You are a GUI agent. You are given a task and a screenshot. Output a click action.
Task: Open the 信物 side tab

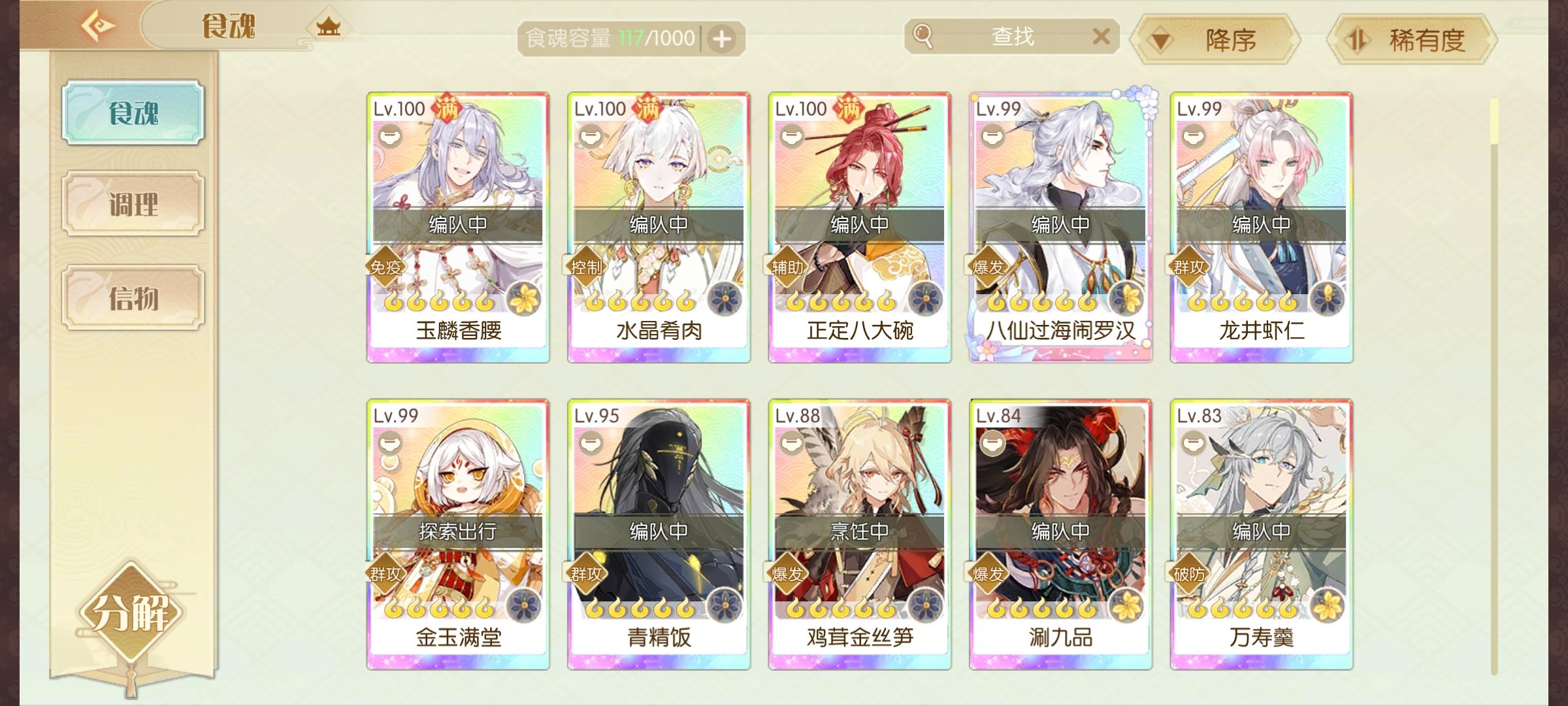click(133, 298)
